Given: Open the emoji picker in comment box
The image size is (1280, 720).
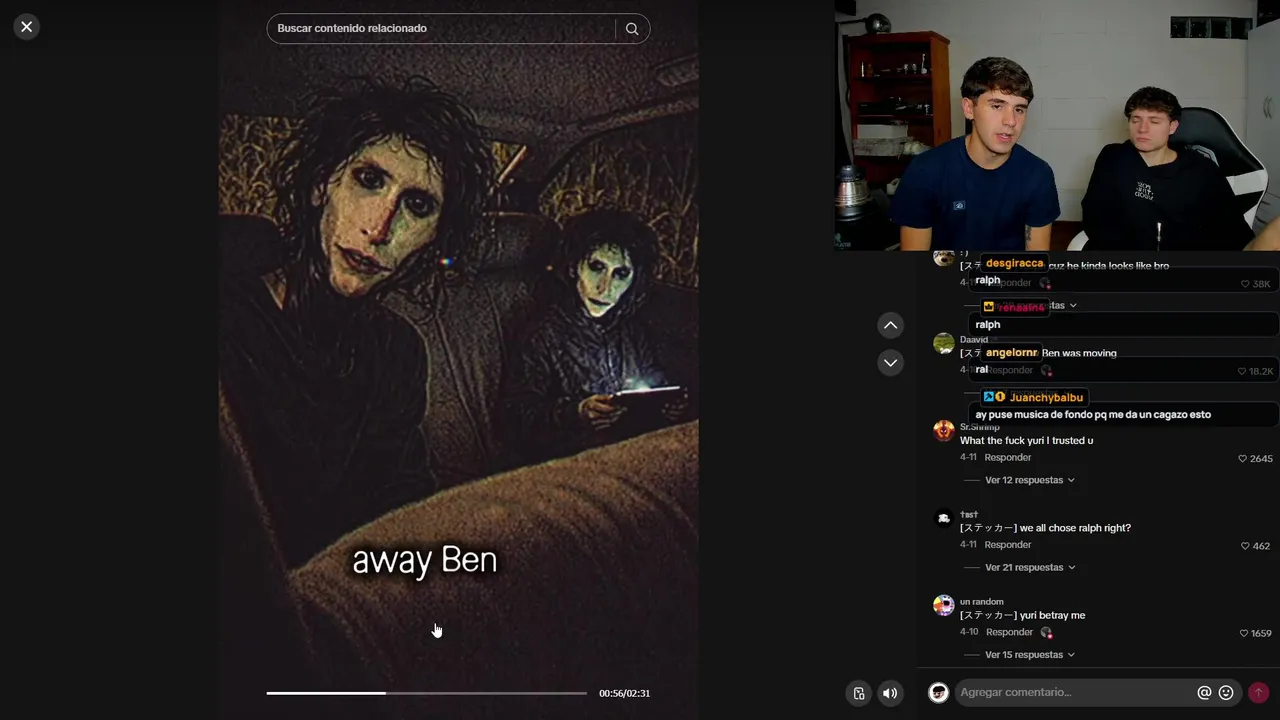Looking at the screenshot, I should (1226, 692).
